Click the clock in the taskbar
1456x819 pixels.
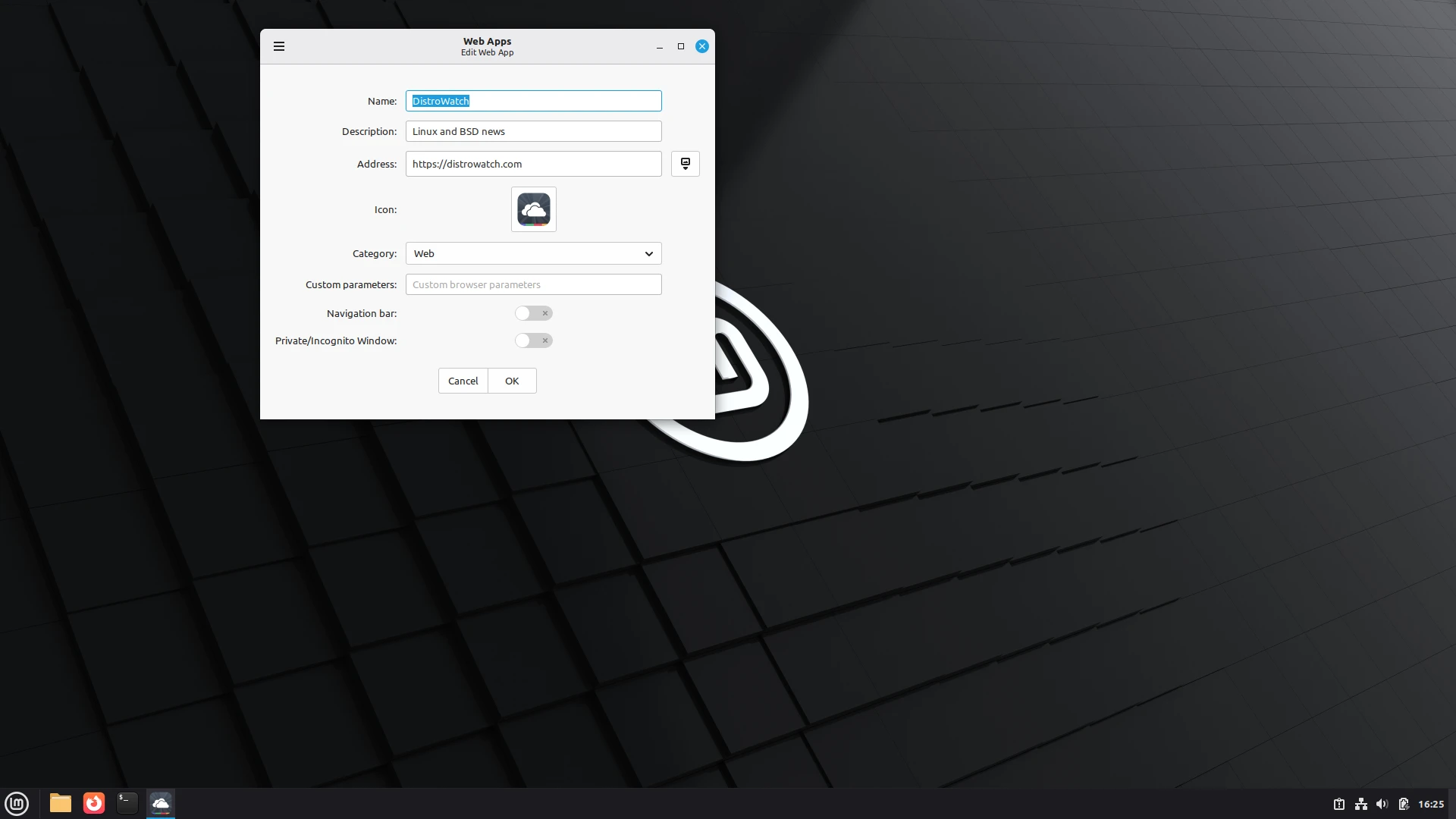tap(1430, 804)
